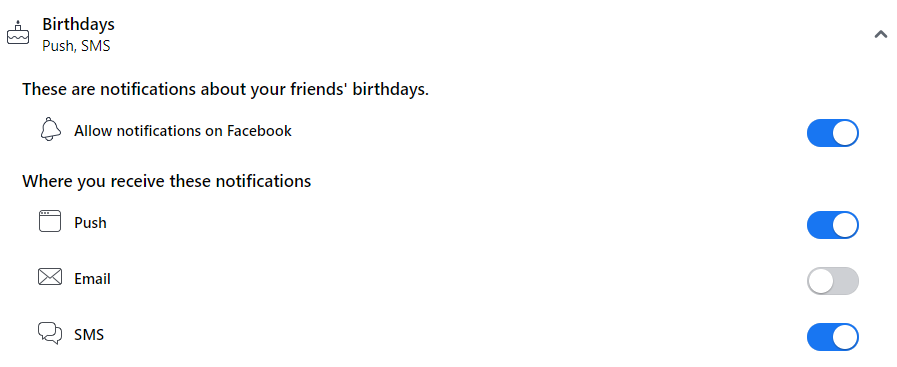This screenshot has width=897, height=367.
Task: Disable Allow notifications on Facebook switch
Action: tap(833, 133)
